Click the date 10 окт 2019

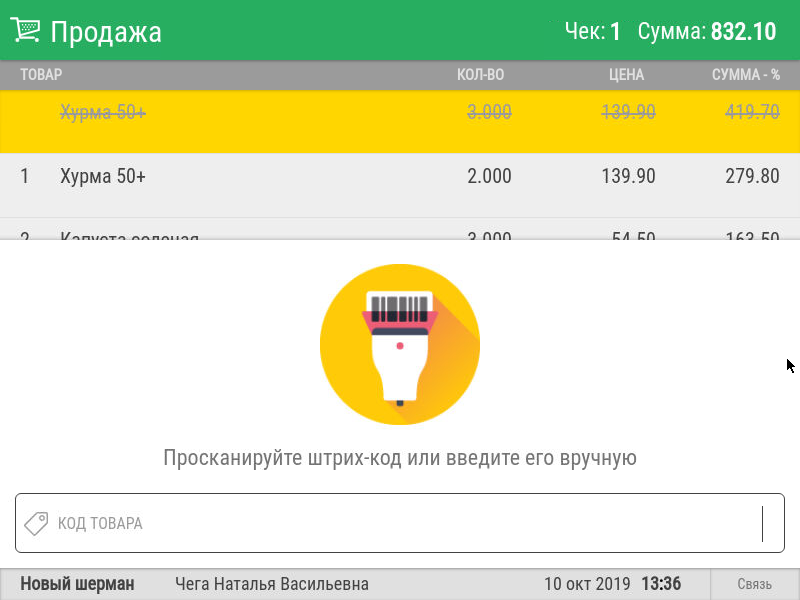pos(587,584)
